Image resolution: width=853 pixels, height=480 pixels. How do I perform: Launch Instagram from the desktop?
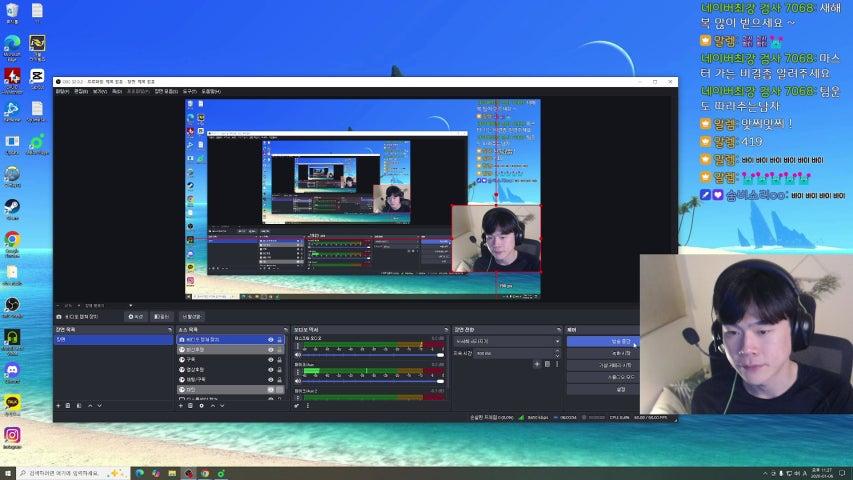point(12,435)
